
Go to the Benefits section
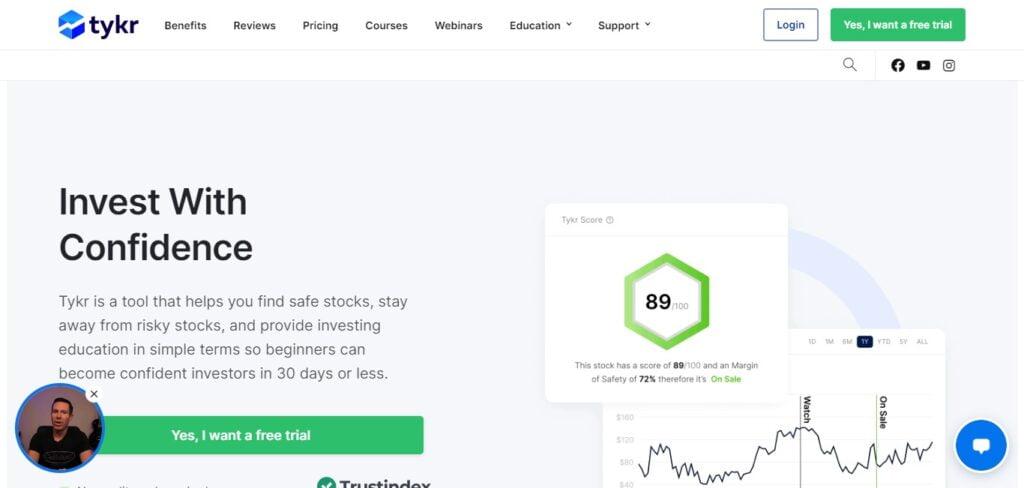[185, 25]
